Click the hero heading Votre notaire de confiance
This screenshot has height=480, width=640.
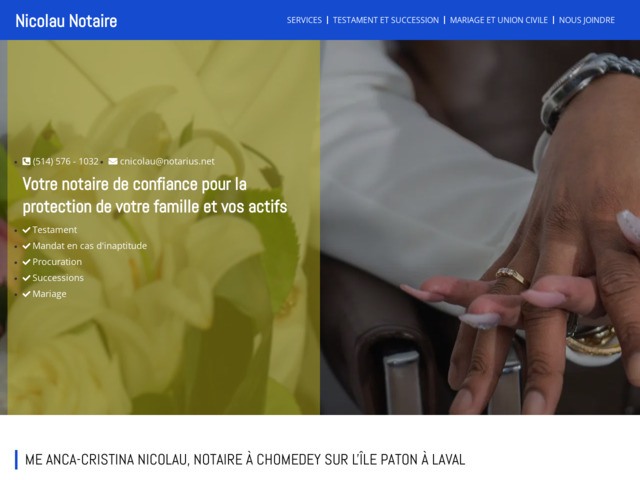[155, 196]
